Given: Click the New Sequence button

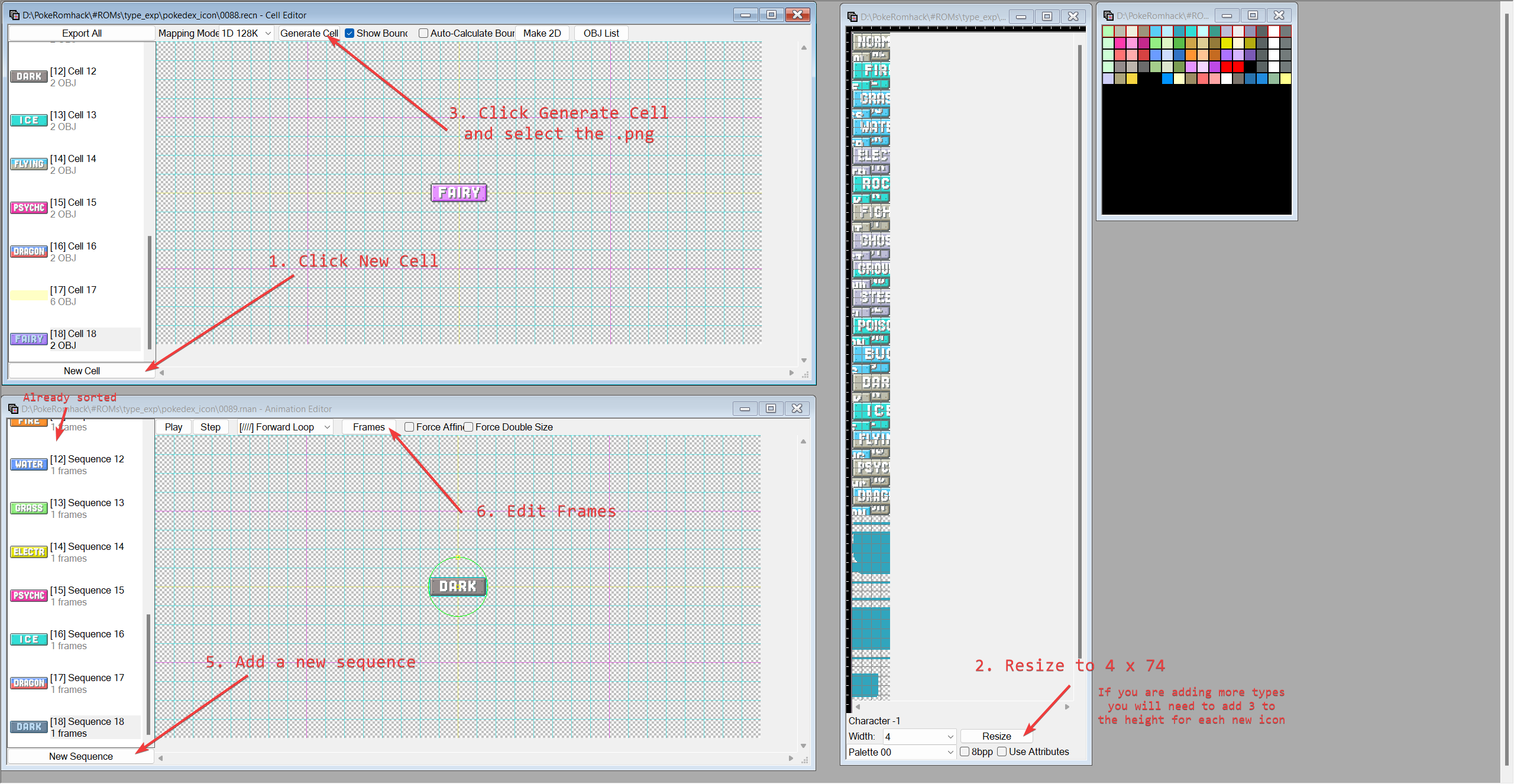Looking at the screenshot, I should pos(81,756).
